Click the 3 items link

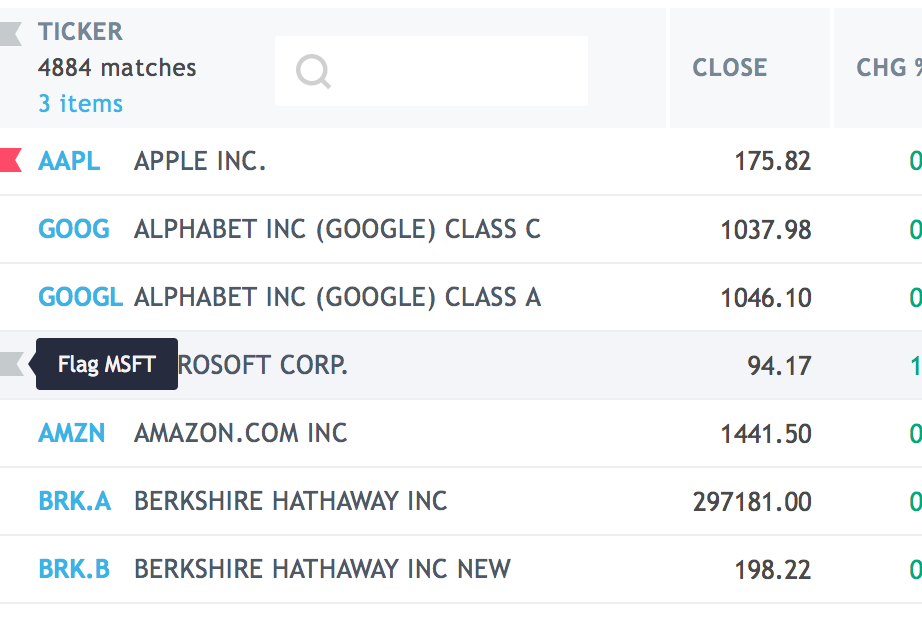(x=81, y=104)
